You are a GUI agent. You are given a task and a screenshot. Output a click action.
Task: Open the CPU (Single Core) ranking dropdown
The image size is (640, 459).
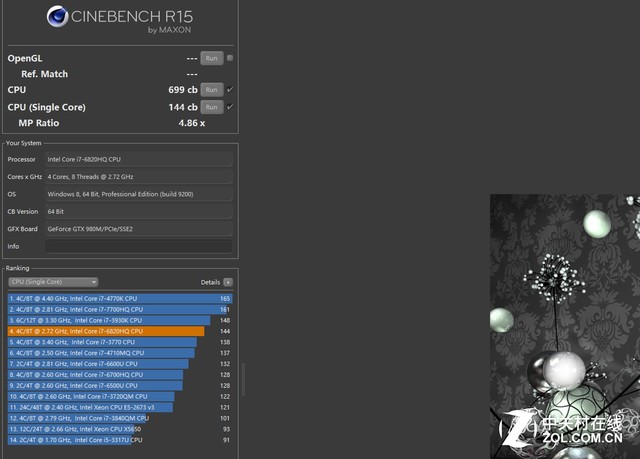[x=53, y=282]
